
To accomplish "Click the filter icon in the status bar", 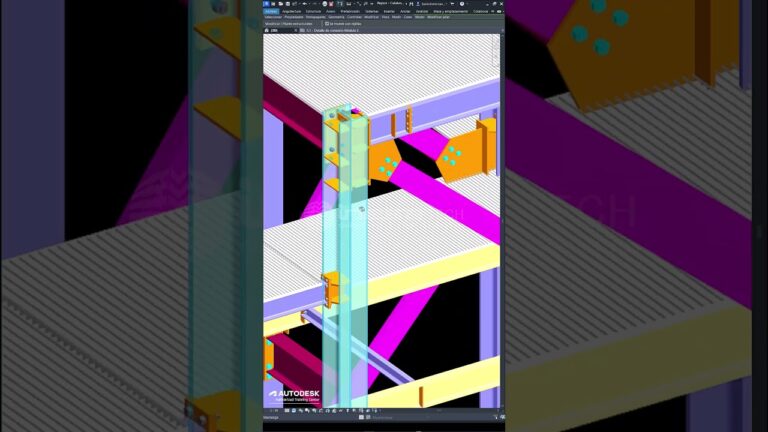I will pos(495,417).
